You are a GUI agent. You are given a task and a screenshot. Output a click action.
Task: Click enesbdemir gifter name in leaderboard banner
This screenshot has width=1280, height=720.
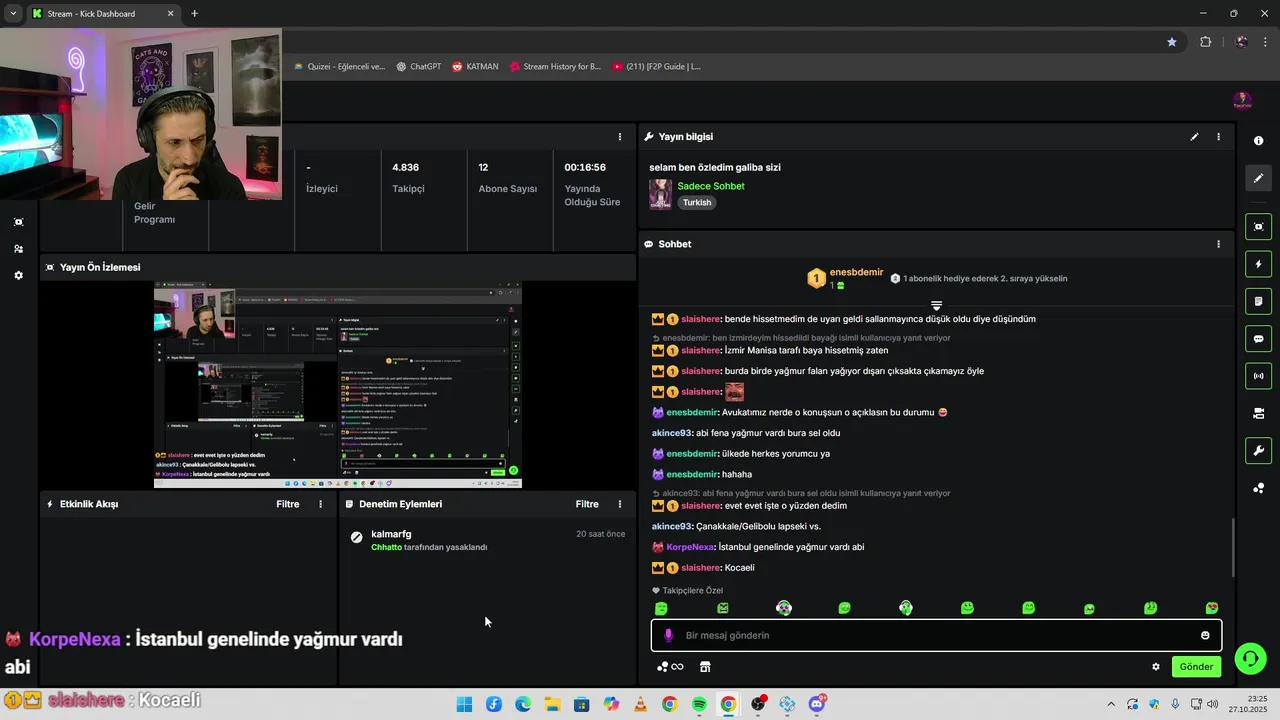[x=857, y=272]
